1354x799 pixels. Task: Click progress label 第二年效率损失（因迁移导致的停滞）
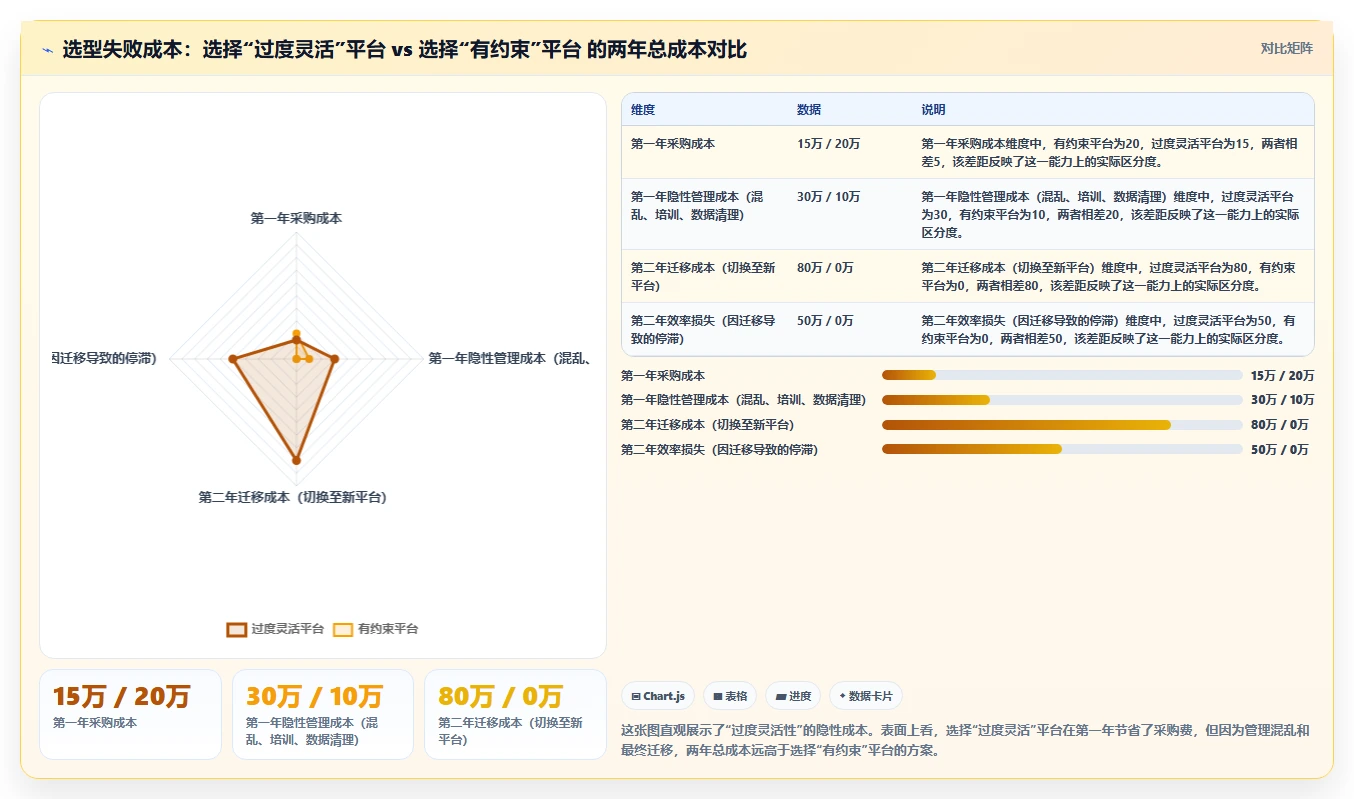pos(720,450)
